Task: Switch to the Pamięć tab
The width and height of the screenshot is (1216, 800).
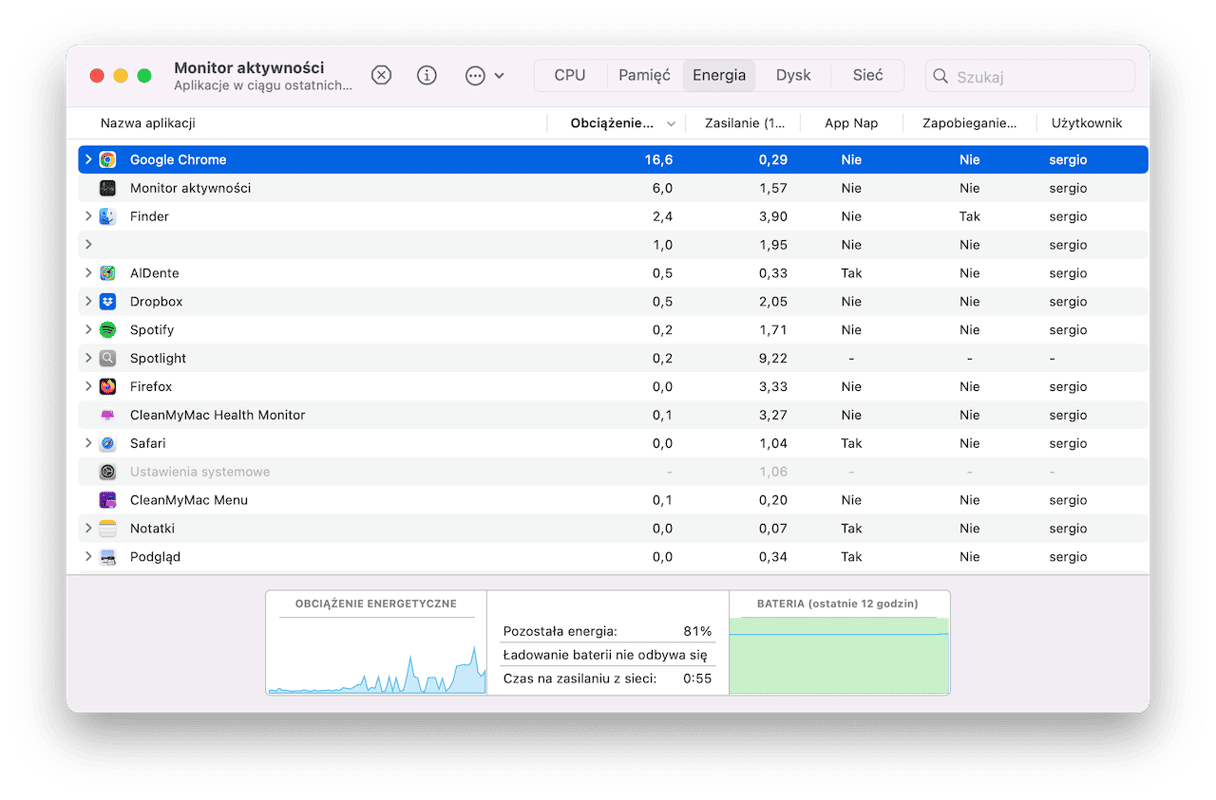Action: tap(644, 75)
